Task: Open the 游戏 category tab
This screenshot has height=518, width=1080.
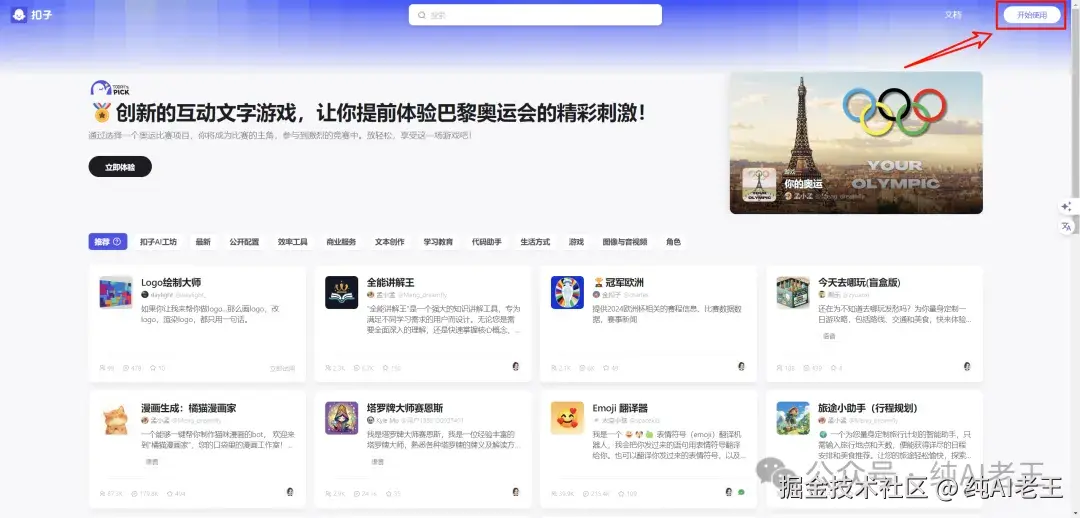Action: (x=576, y=242)
